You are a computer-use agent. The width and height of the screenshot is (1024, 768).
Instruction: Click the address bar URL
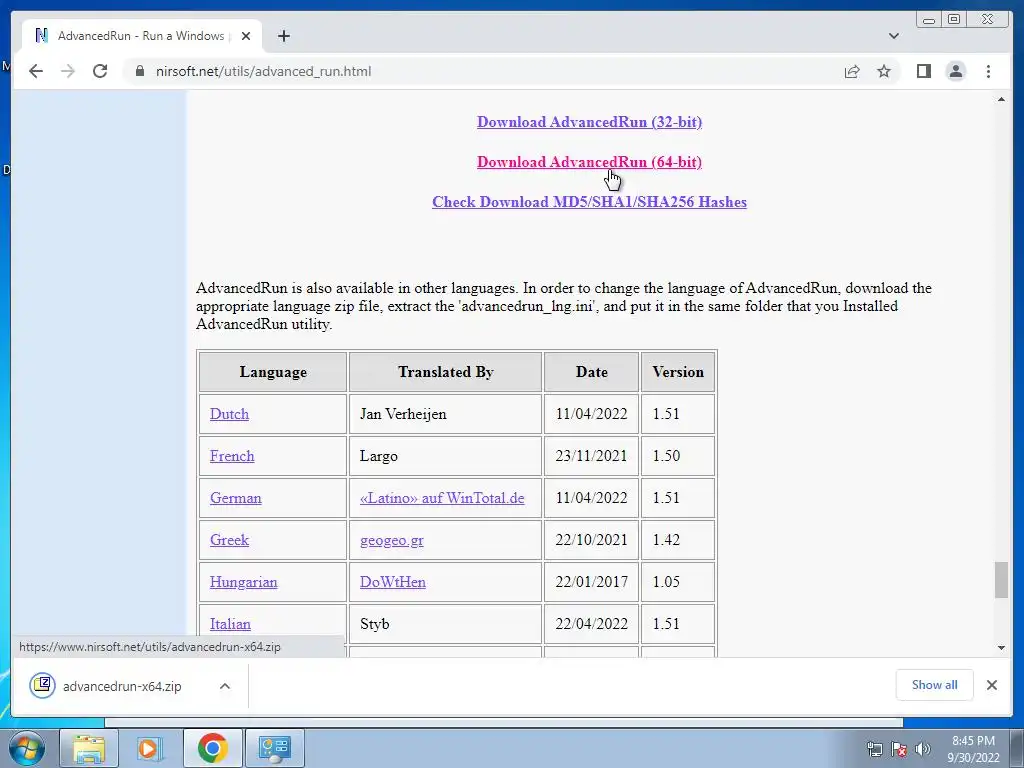[x=263, y=71]
